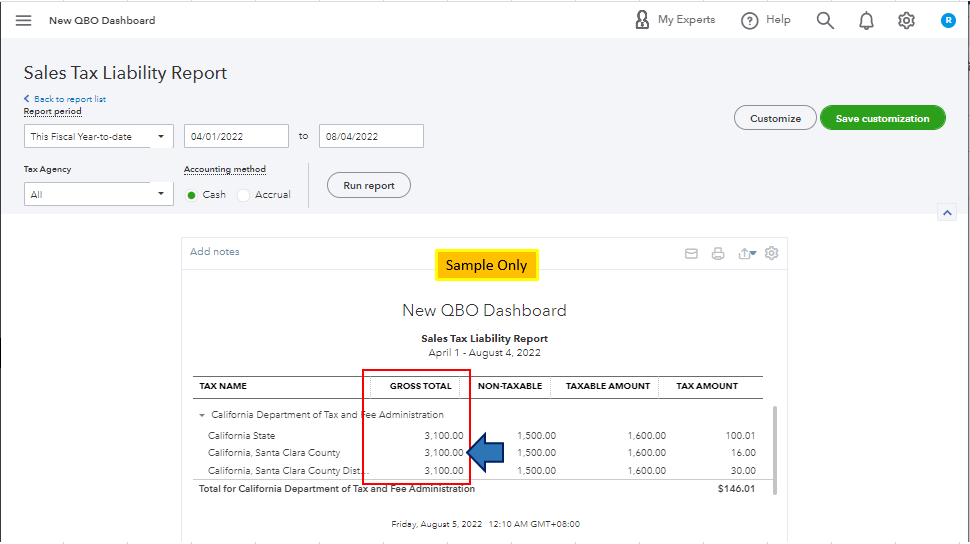This screenshot has width=970, height=544.
Task: Click the Run report button
Action: 369,185
